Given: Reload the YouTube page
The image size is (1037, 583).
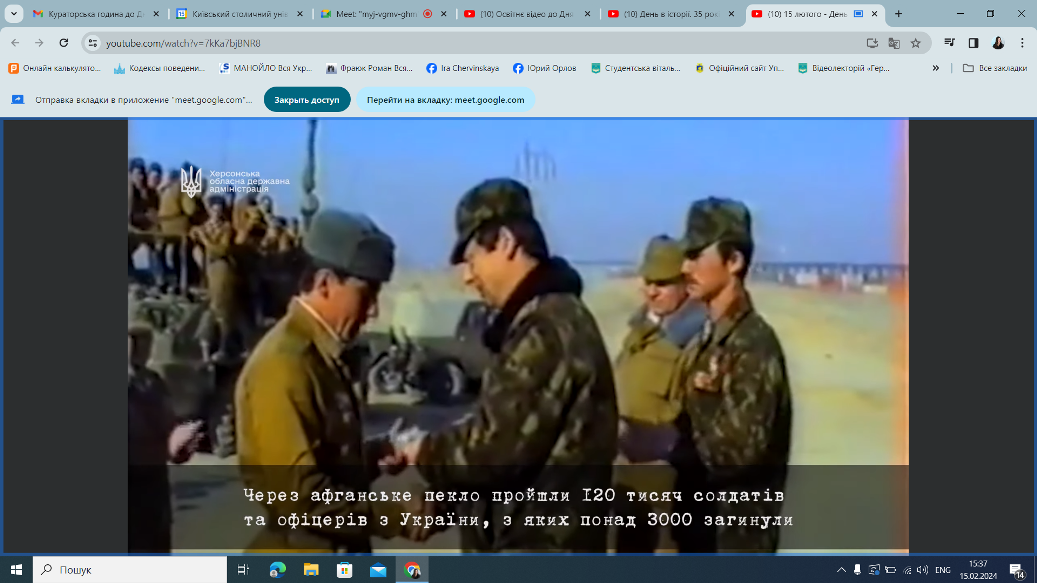Looking at the screenshot, I should pos(63,43).
